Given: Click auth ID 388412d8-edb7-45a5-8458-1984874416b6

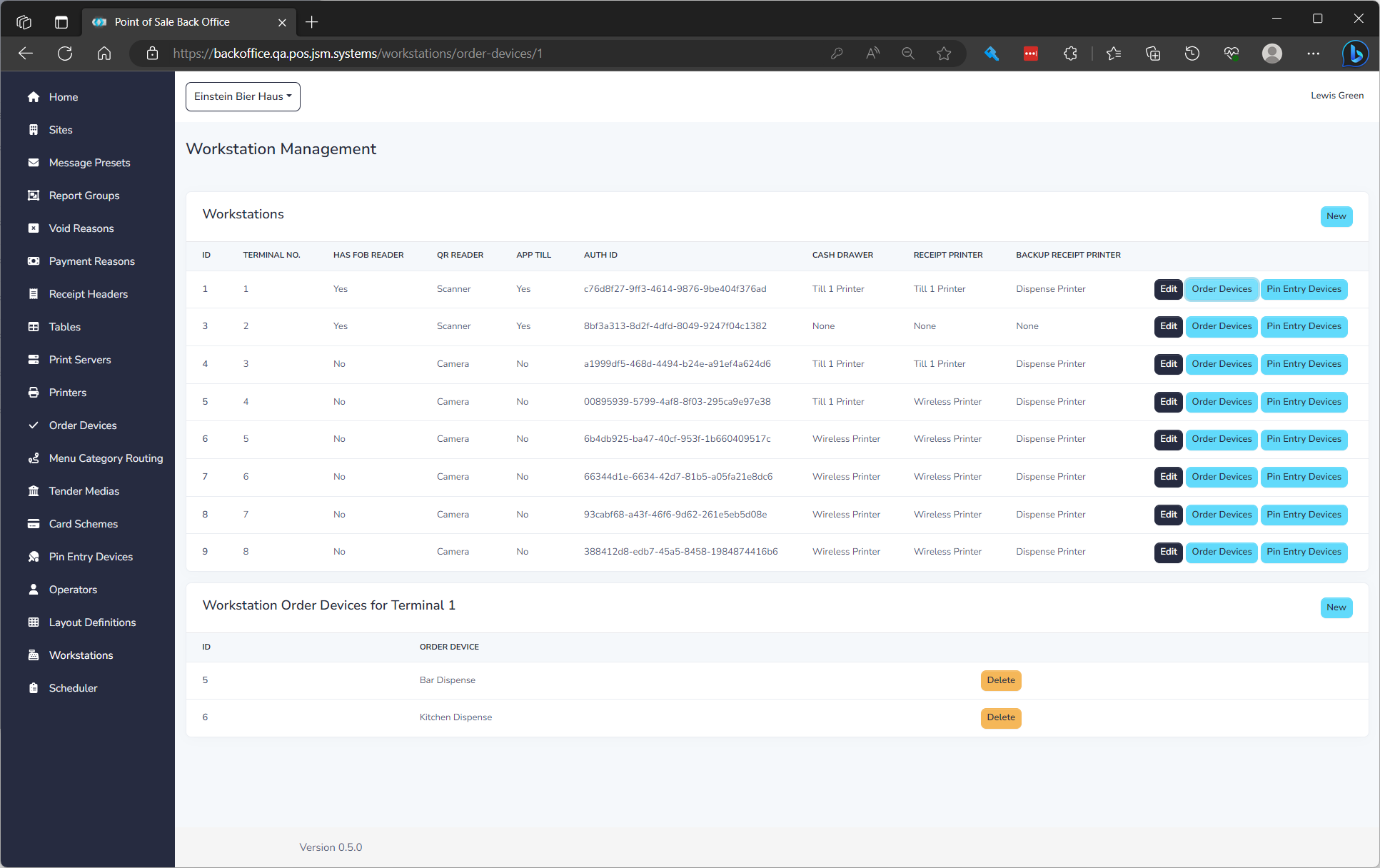Looking at the screenshot, I should (680, 552).
